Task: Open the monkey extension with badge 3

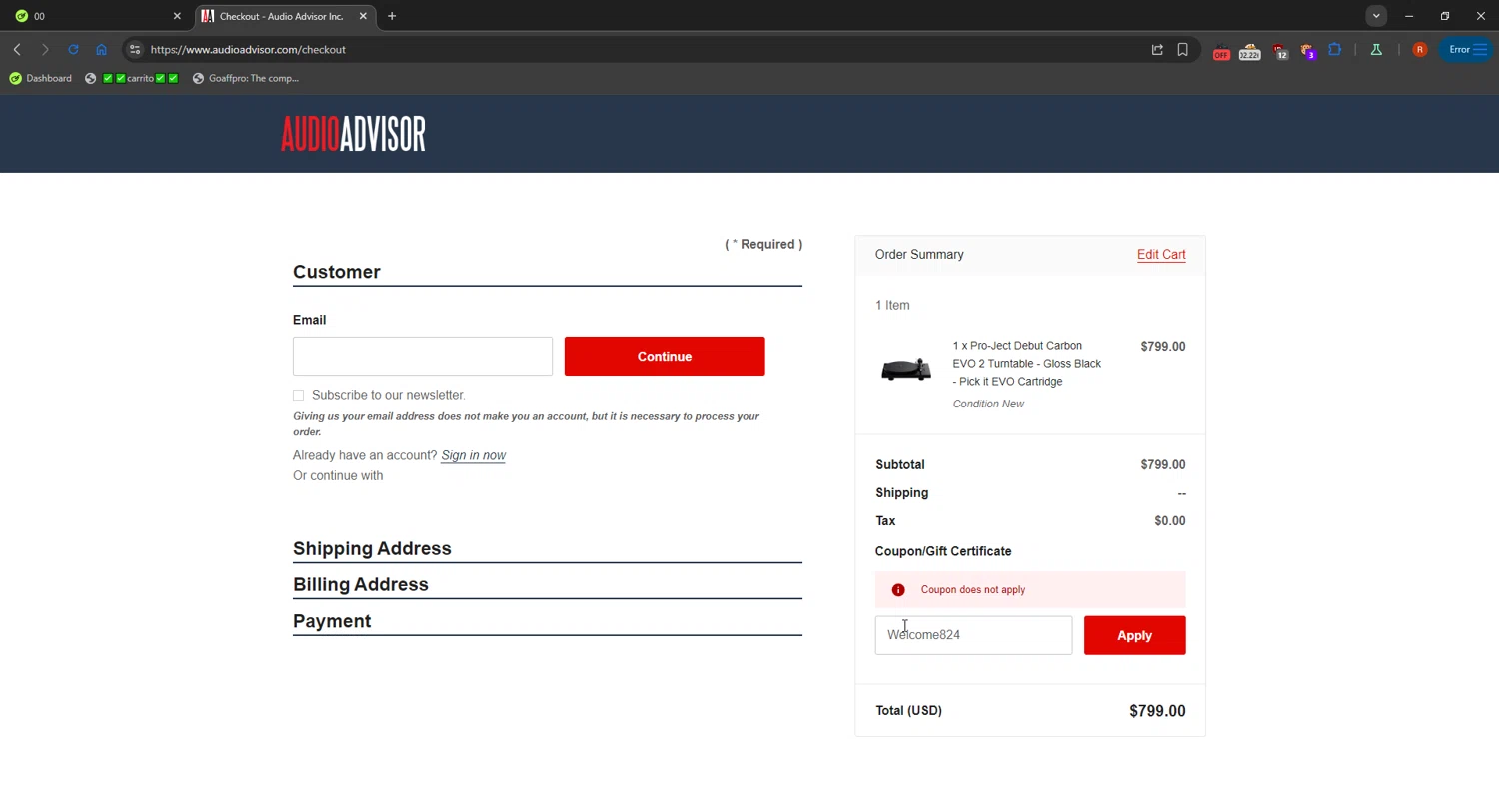Action: 1307,51
